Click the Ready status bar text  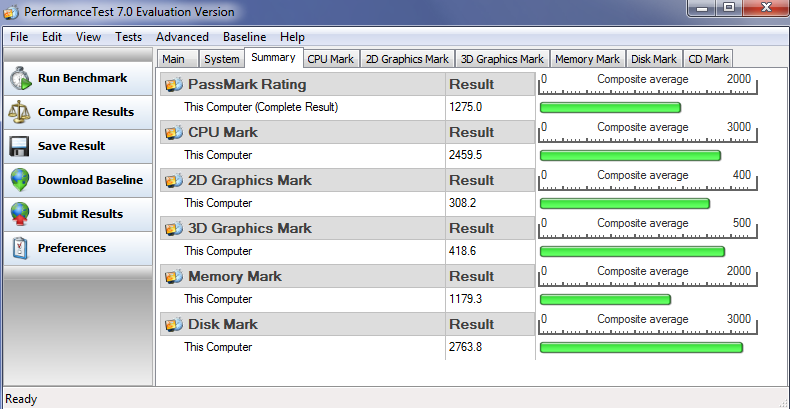tap(21, 399)
